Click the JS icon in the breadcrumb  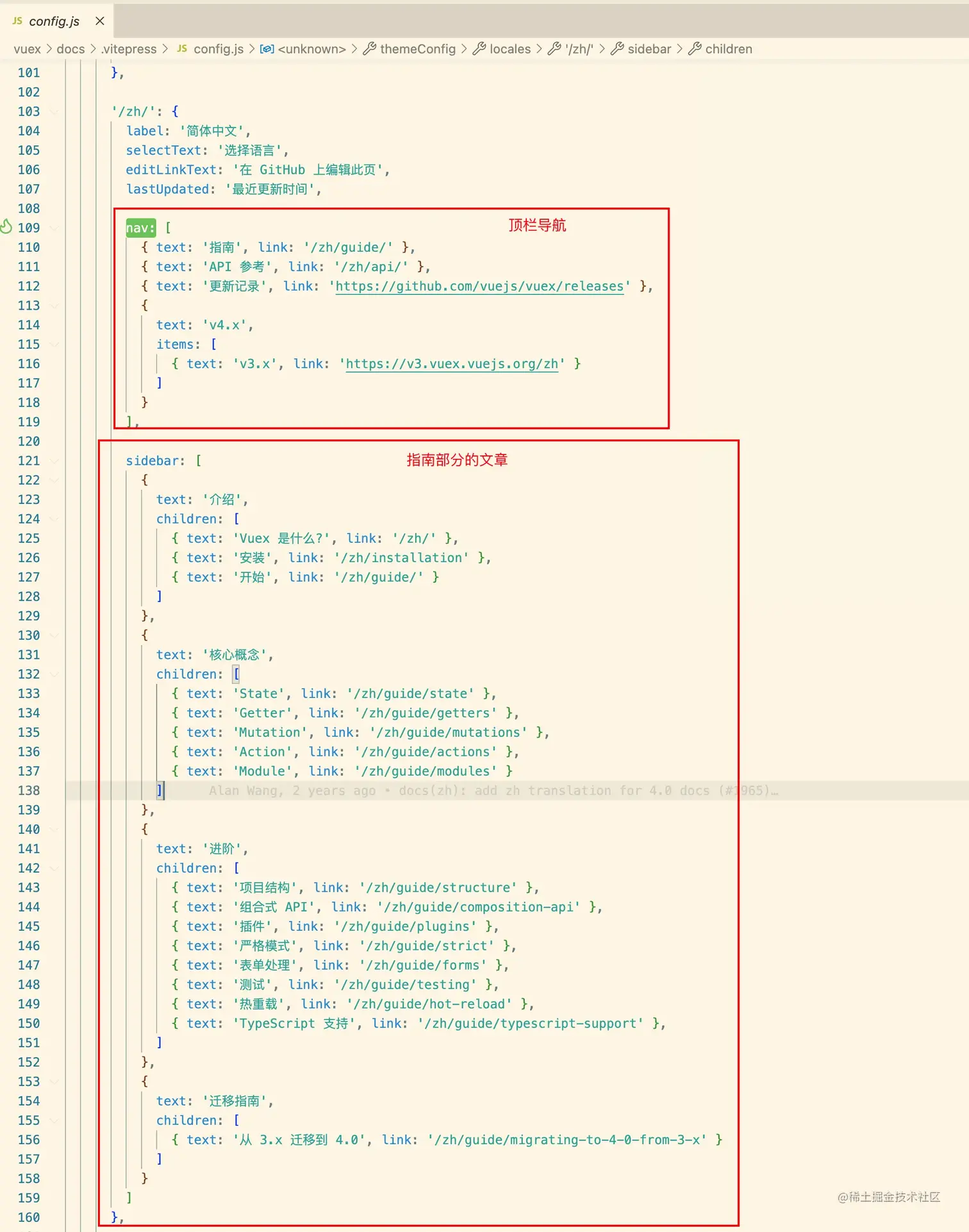[x=182, y=49]
